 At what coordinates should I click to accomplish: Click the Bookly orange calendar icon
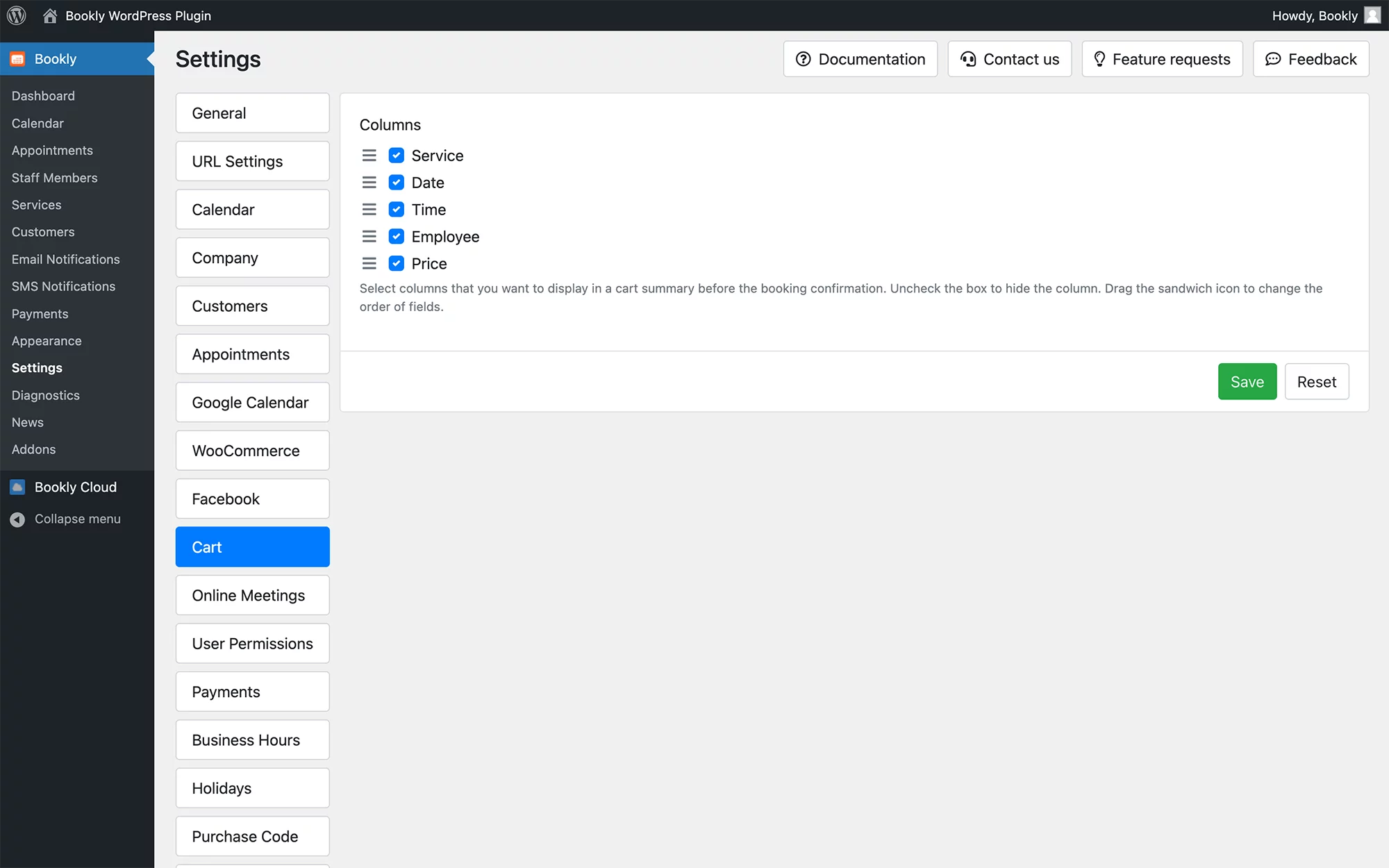[x=17, y=59]
